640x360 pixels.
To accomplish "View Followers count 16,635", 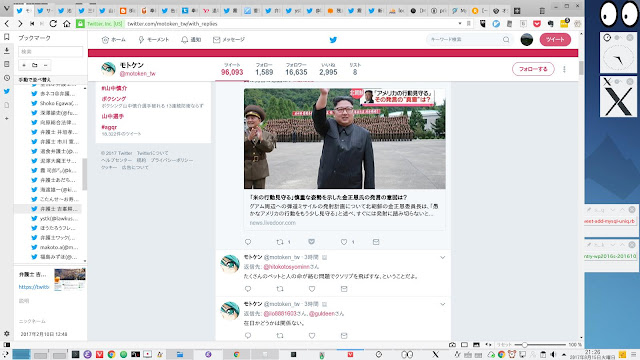I will tap(296, 69).
